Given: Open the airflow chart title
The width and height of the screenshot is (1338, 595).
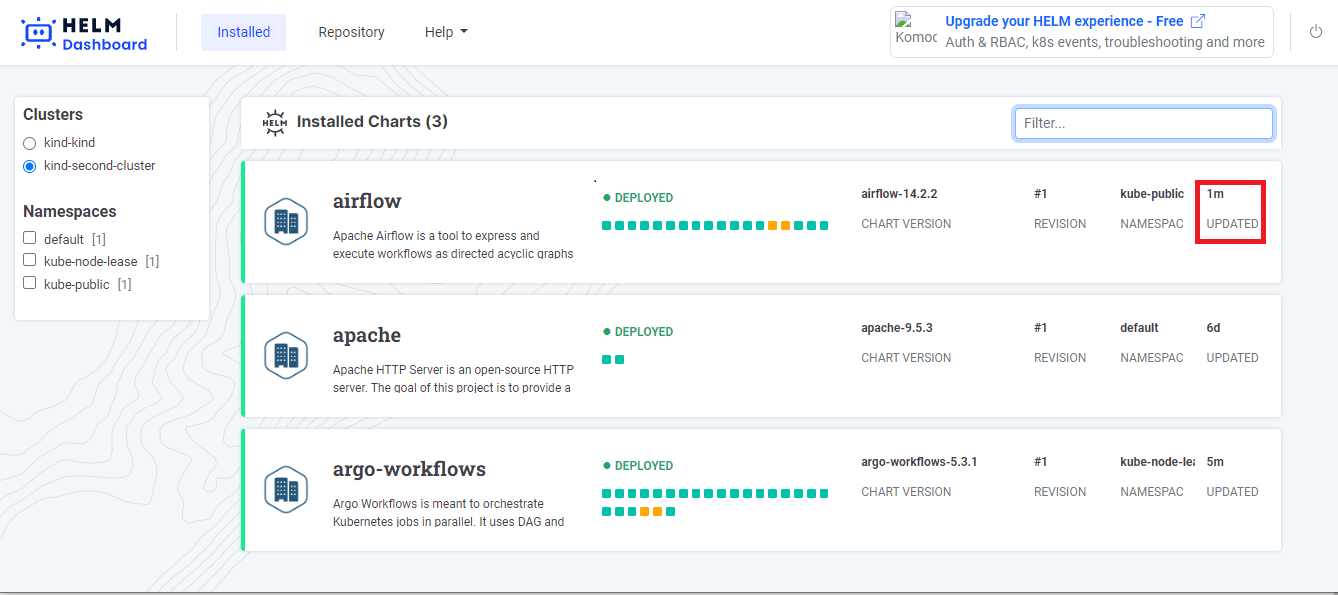Looking at the screenshot, I should (367, 201).
